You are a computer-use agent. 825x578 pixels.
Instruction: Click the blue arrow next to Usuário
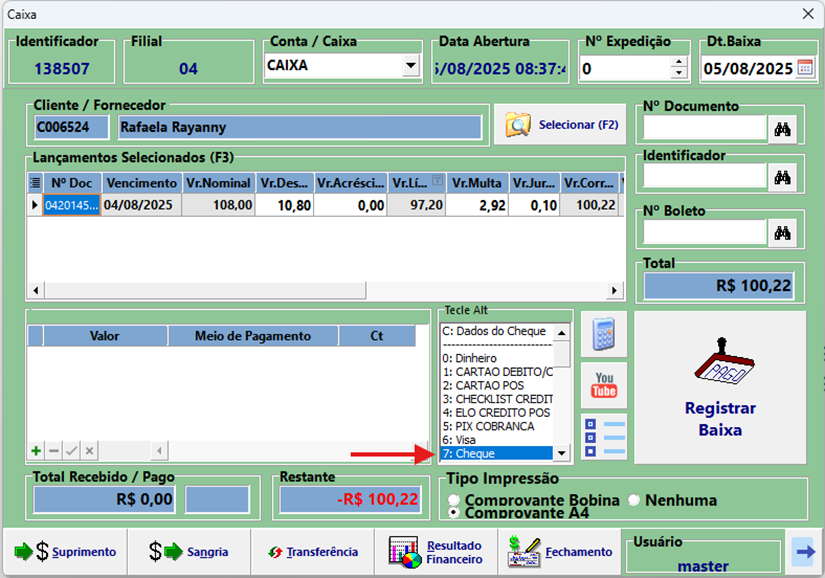coord(805,552)
